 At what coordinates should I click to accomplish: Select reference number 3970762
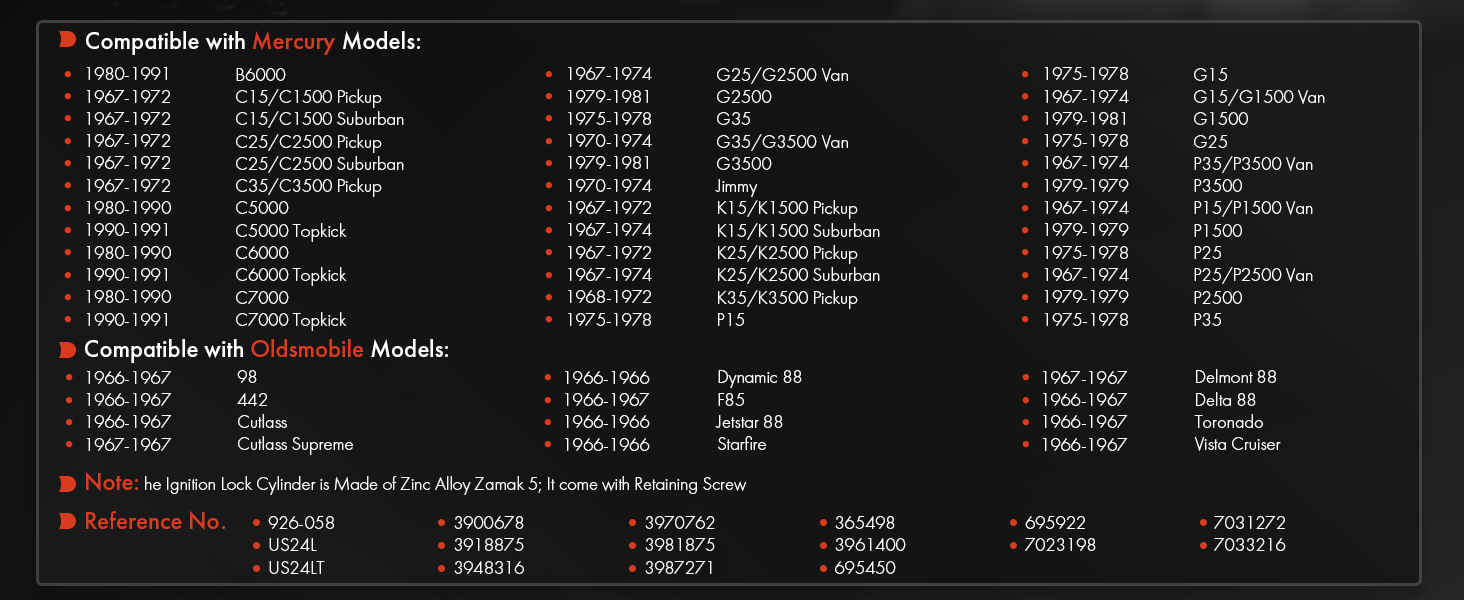point(680,523)
